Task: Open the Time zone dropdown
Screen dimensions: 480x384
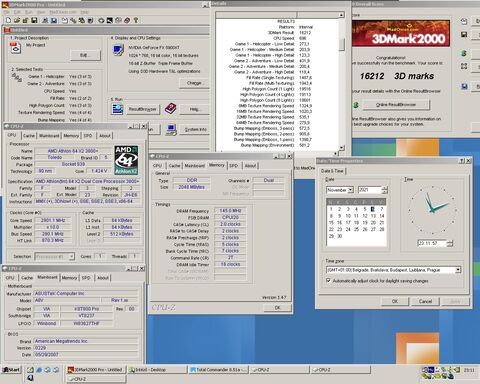Action: point(458,270)
